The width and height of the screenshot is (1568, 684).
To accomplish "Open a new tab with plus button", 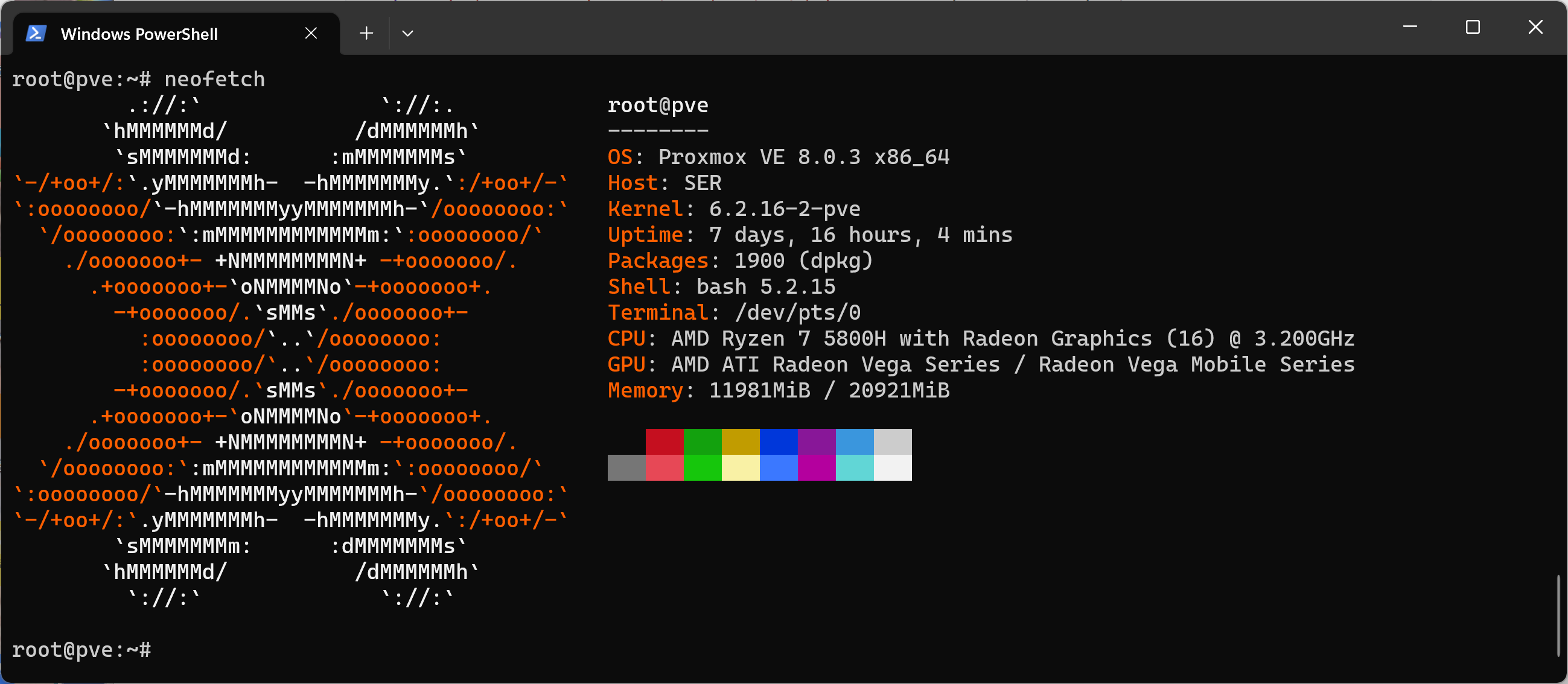I will (x=366, y=33).
